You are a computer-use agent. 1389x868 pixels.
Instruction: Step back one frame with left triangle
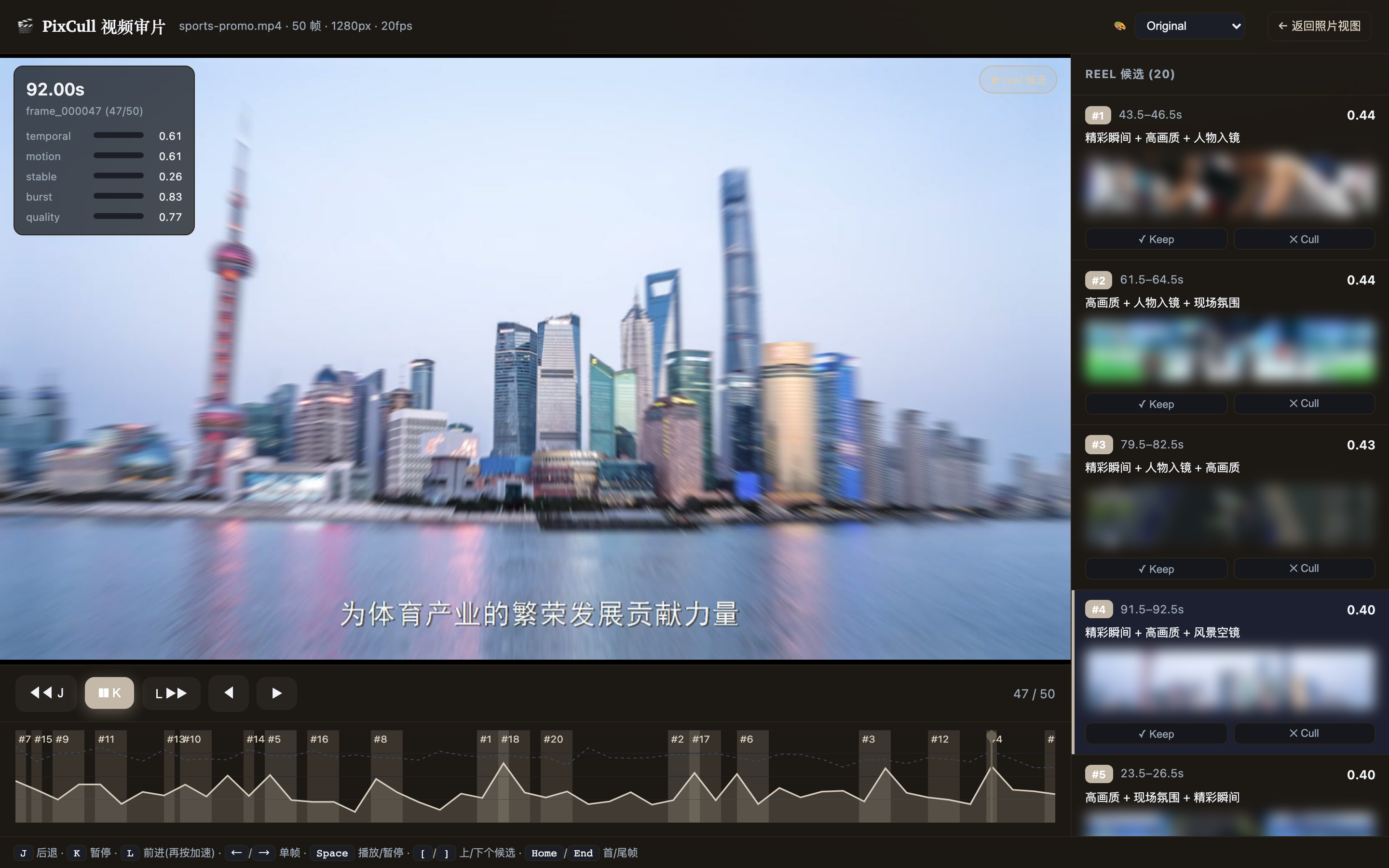tap(229, 693)
